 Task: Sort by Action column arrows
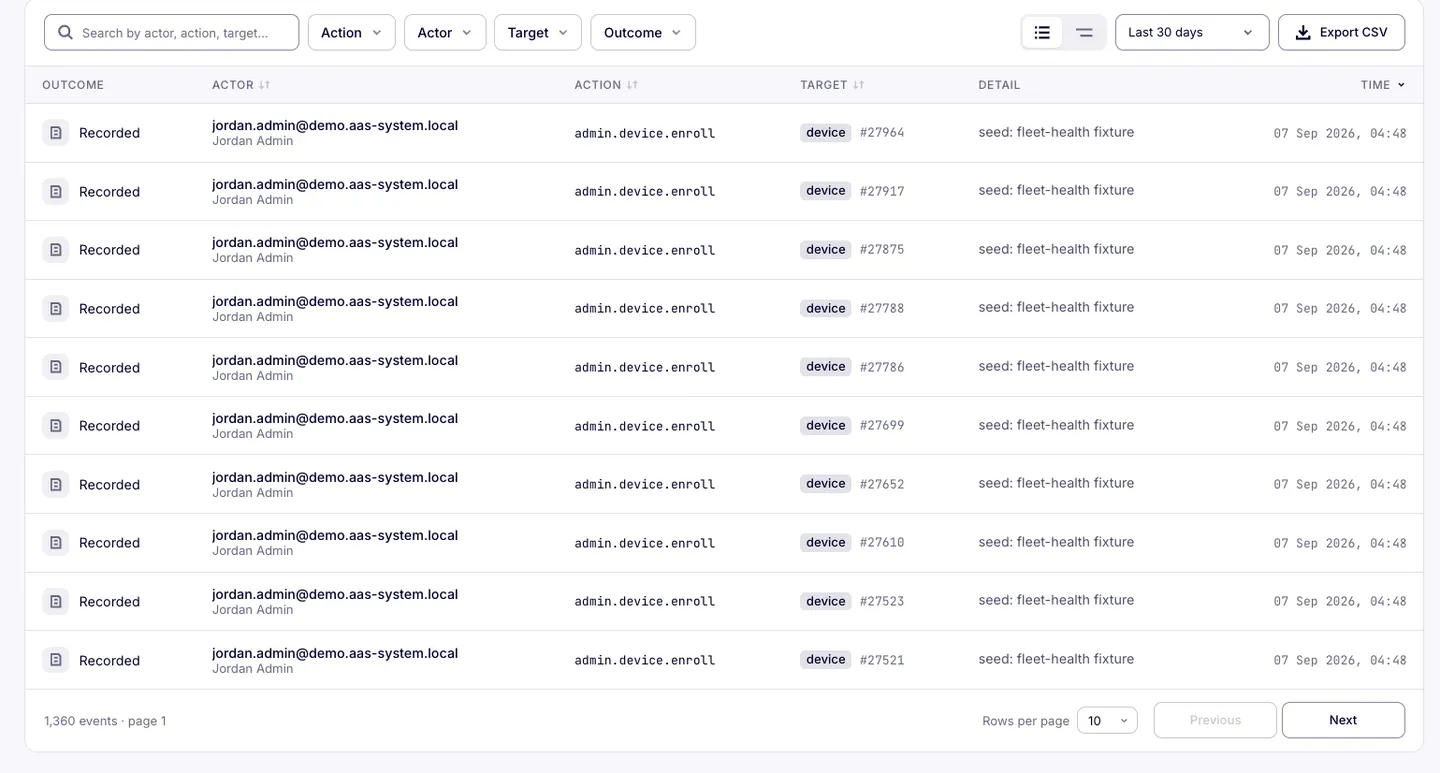(632, 85)
